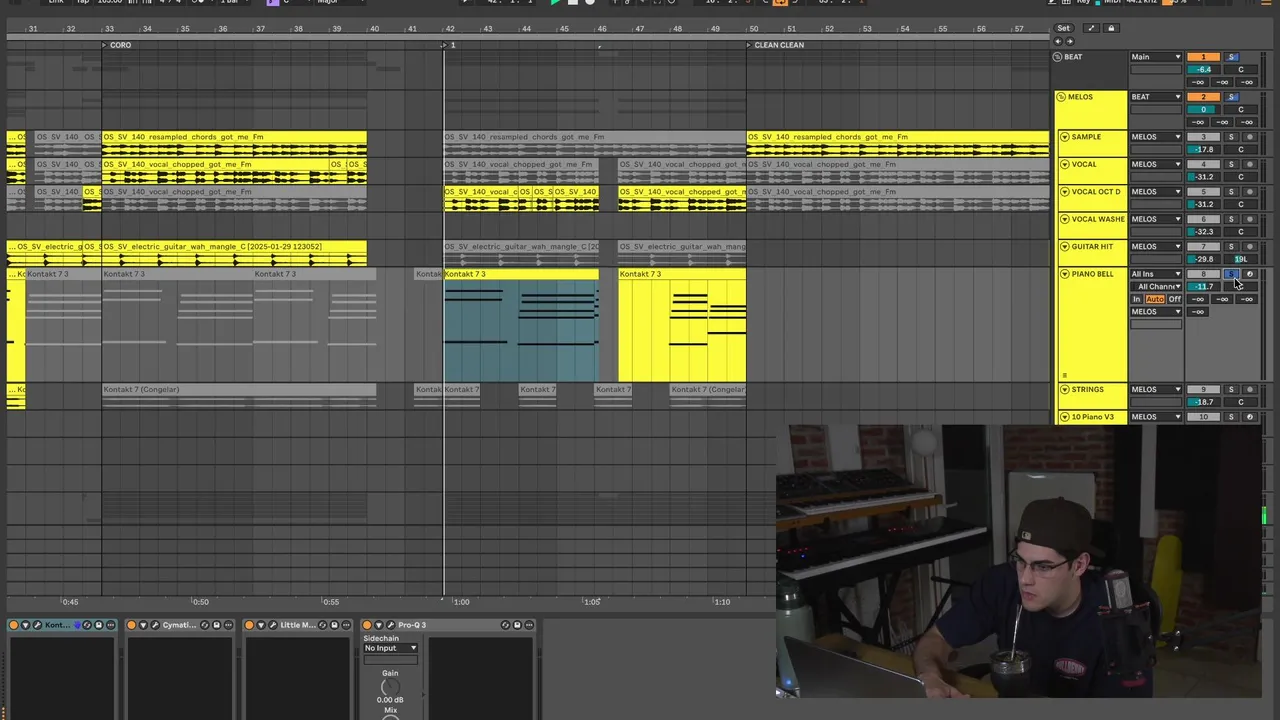1280x720 pixels.
Task: Collapse the MELOS group track
Action: (x=1061, y=97)
